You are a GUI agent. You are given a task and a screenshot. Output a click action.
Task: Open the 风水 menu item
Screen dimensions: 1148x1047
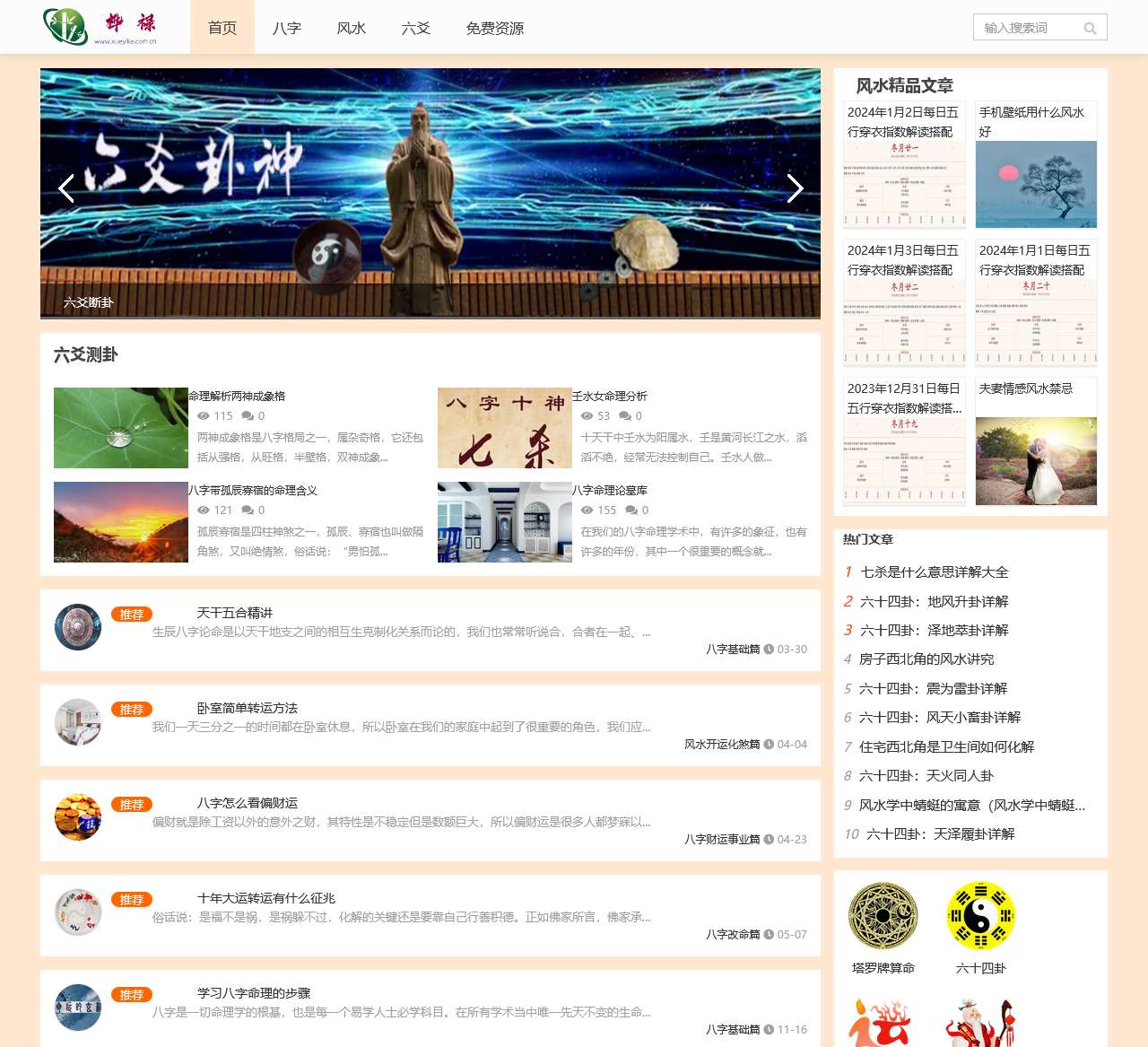pyautogui.click(x=352, y=27)
